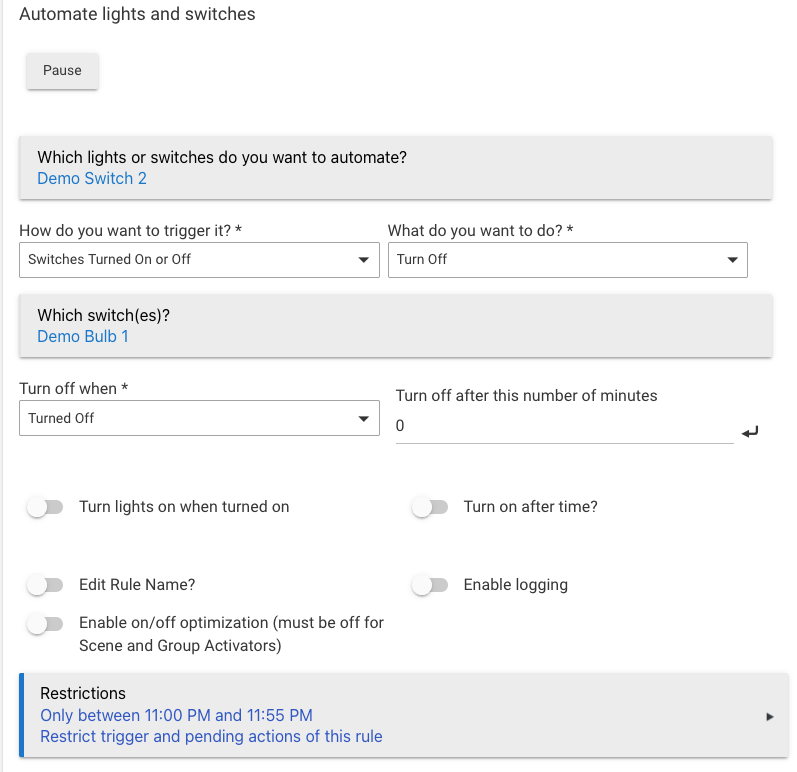Turn on the 'Enable logging' switch
797x772 pixels.
point(429,585)
